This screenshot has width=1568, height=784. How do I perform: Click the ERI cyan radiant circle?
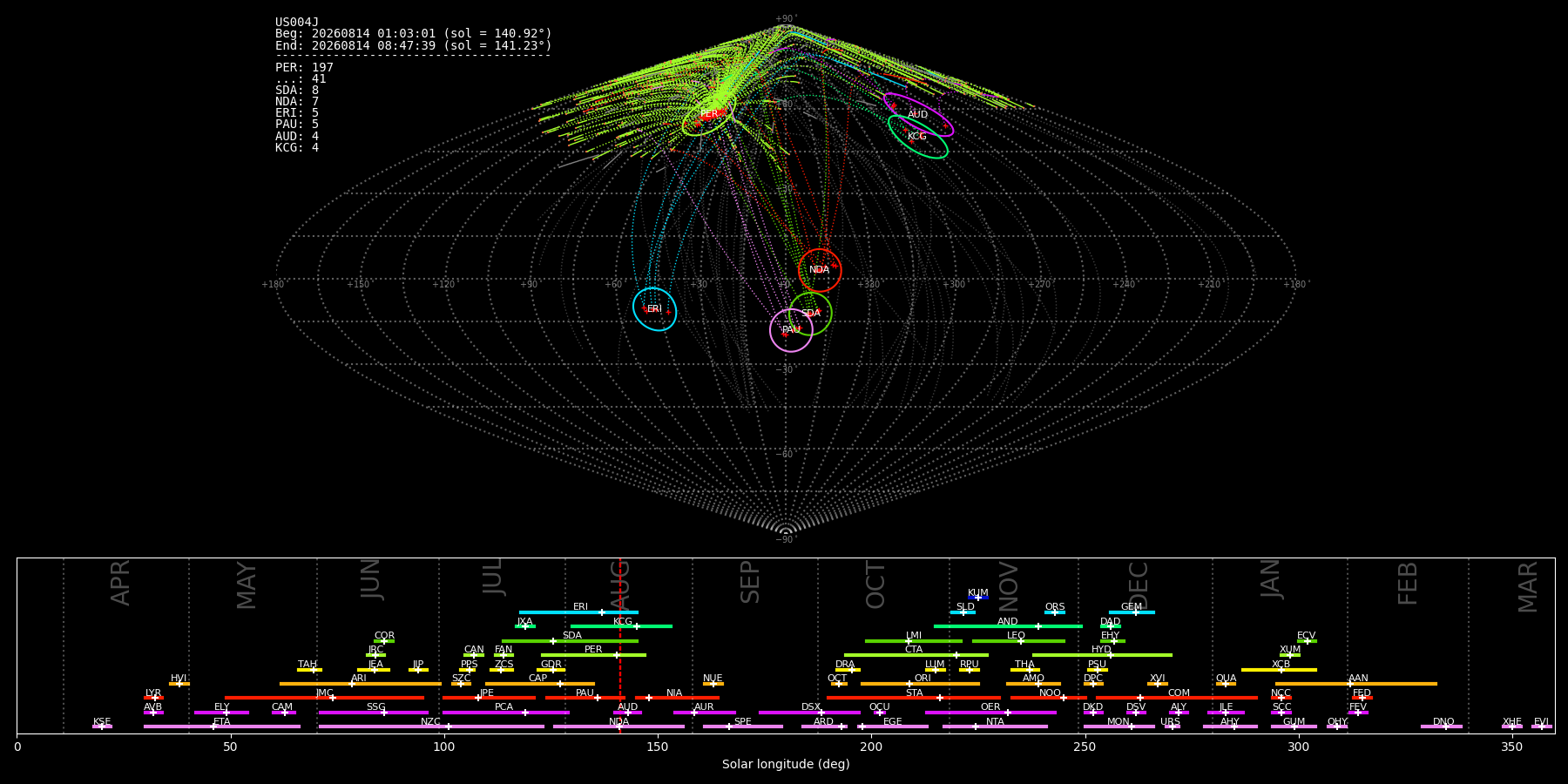coord(654,309)
